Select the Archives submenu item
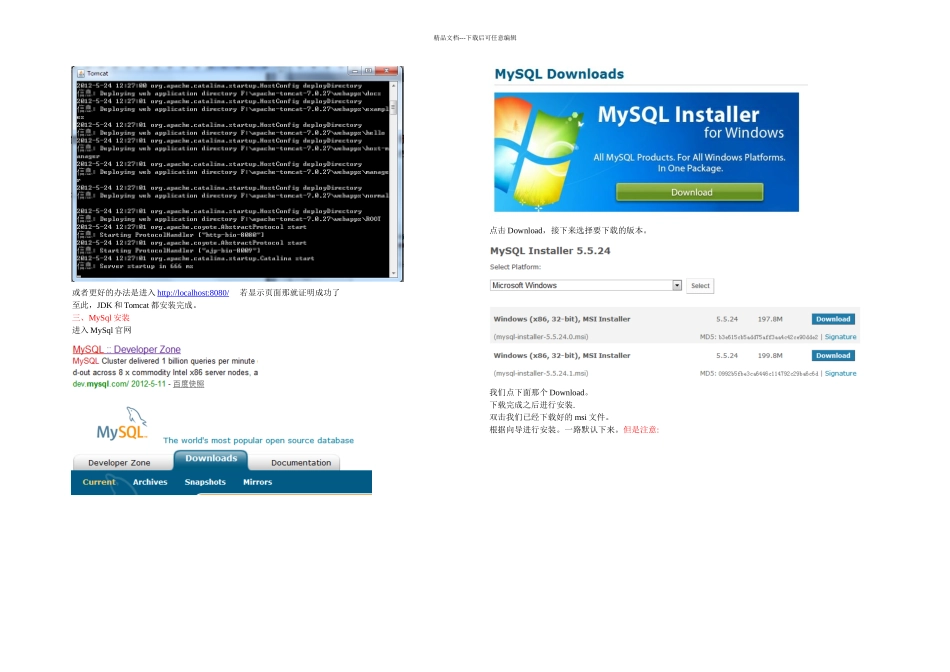 tap(150, 482)
